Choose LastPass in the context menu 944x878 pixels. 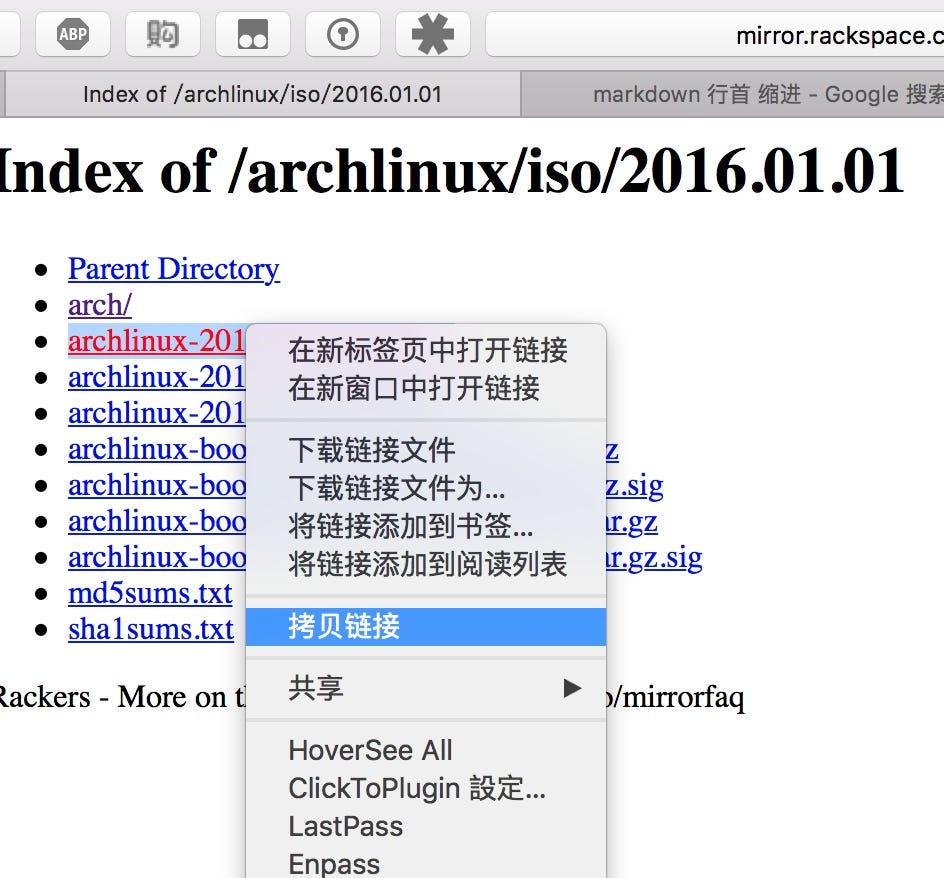click(426, 827)
